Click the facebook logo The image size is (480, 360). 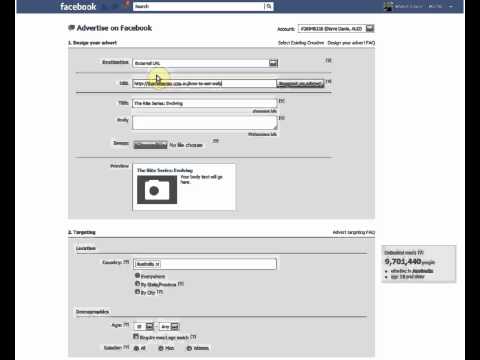pos(78,7)
